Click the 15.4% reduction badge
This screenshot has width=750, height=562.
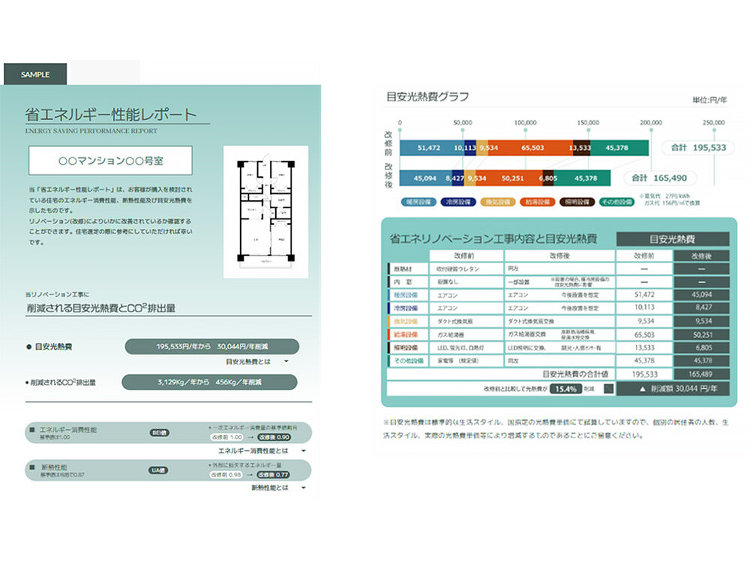point(565,389)
